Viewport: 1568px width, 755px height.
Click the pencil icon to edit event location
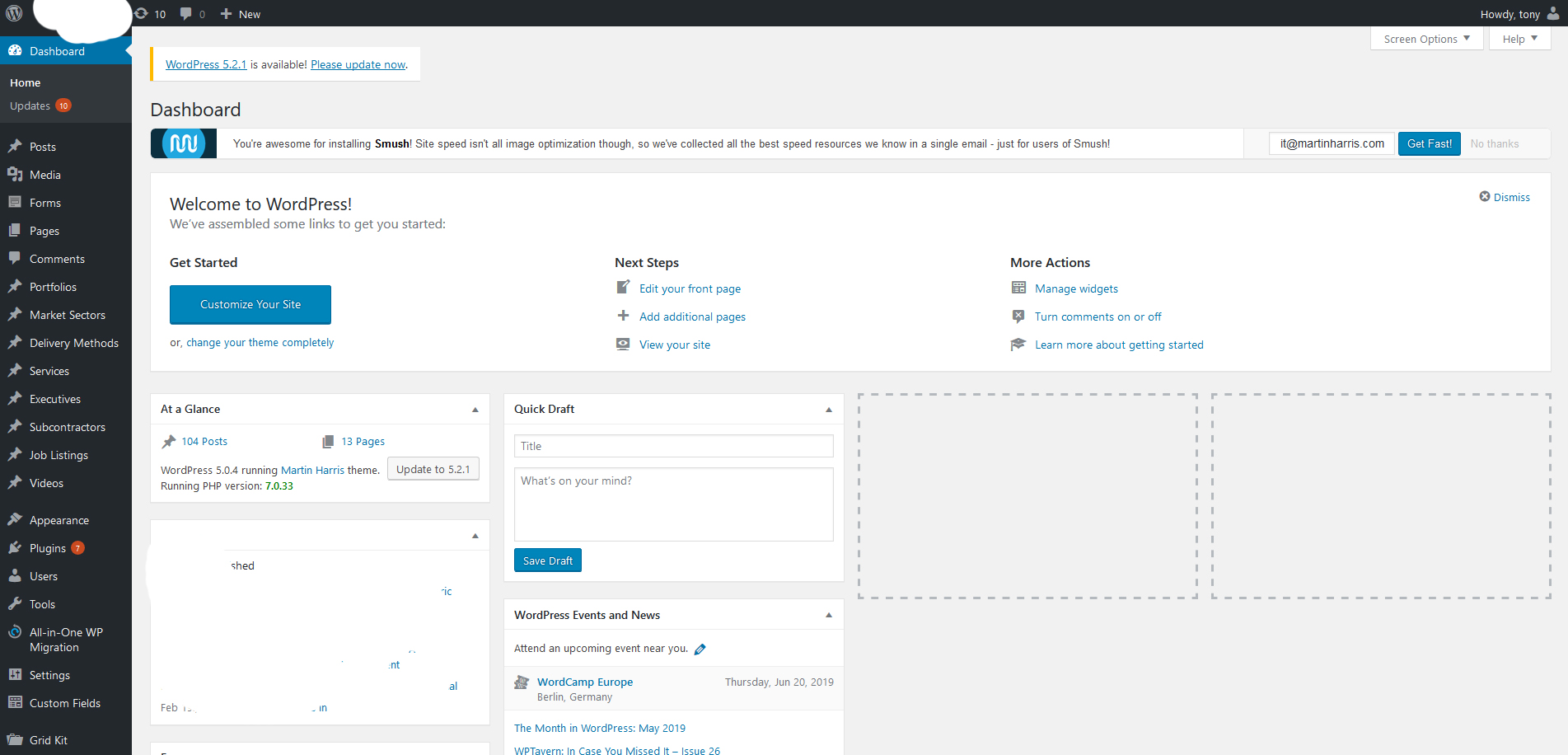(x=700, y=649)
